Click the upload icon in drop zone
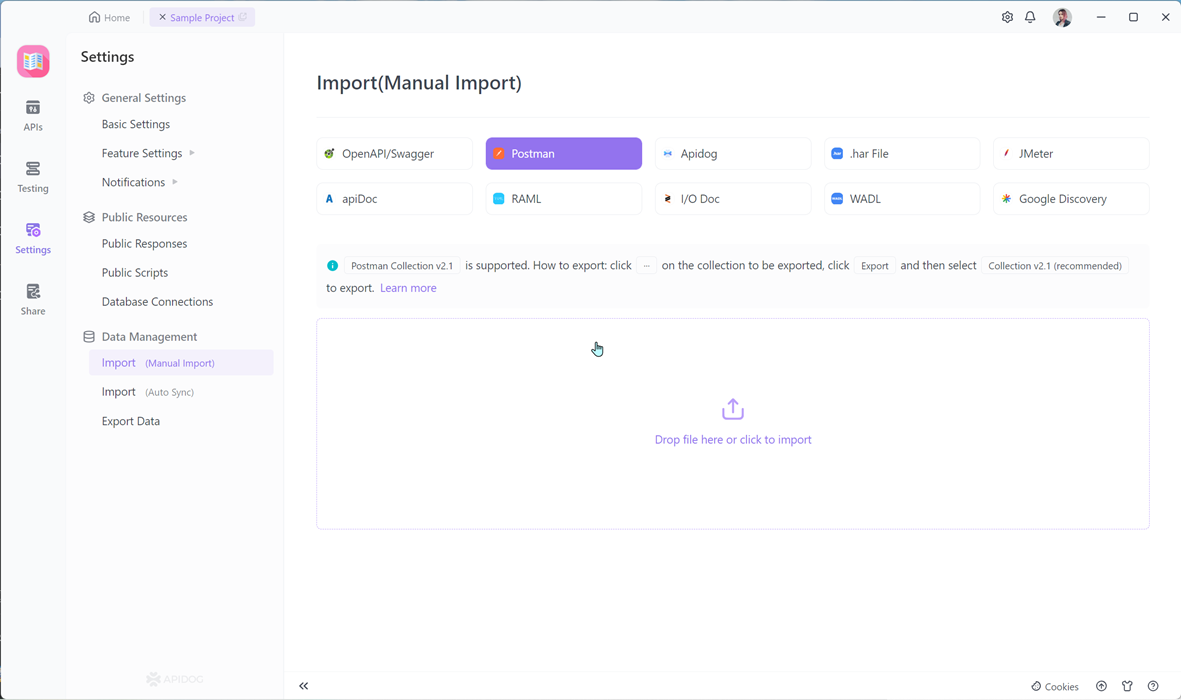Viewport: 1181px width, 700px height. tap(733, 409)
